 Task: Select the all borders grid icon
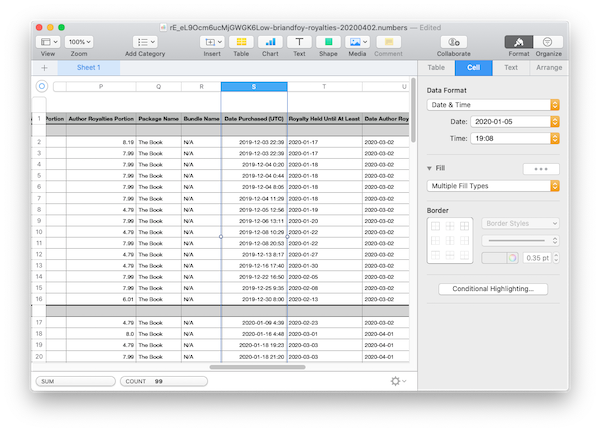pyautogui.click(x=465, y=226)
